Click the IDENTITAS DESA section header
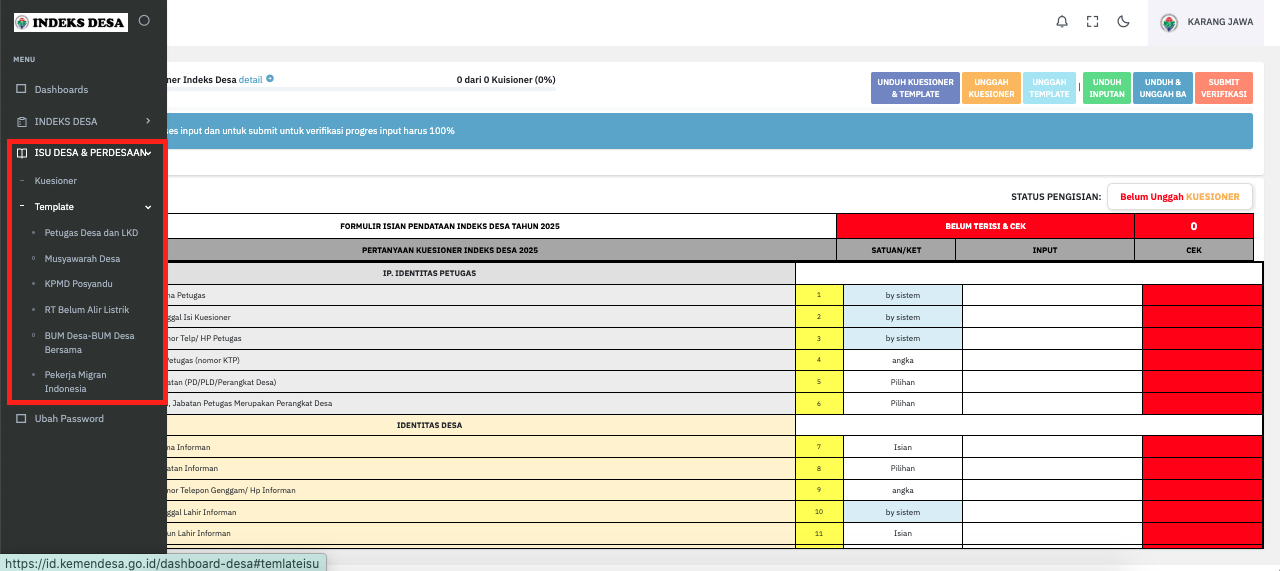 (481, 425)
